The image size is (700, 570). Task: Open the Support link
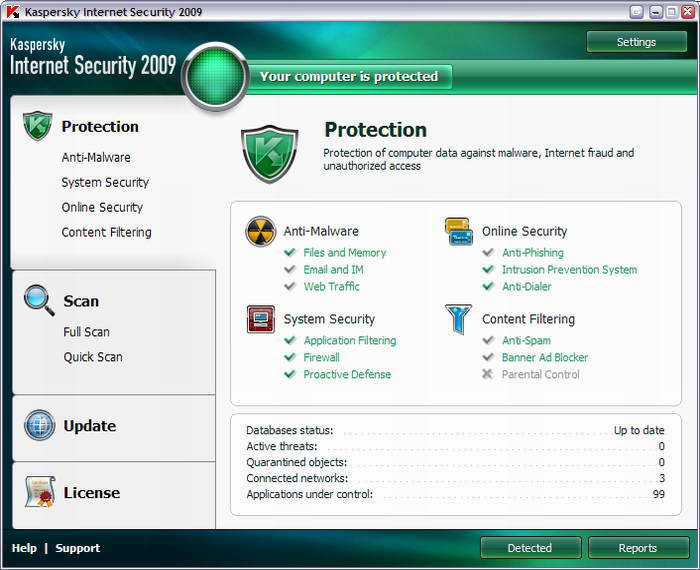(x=78, y=548)
